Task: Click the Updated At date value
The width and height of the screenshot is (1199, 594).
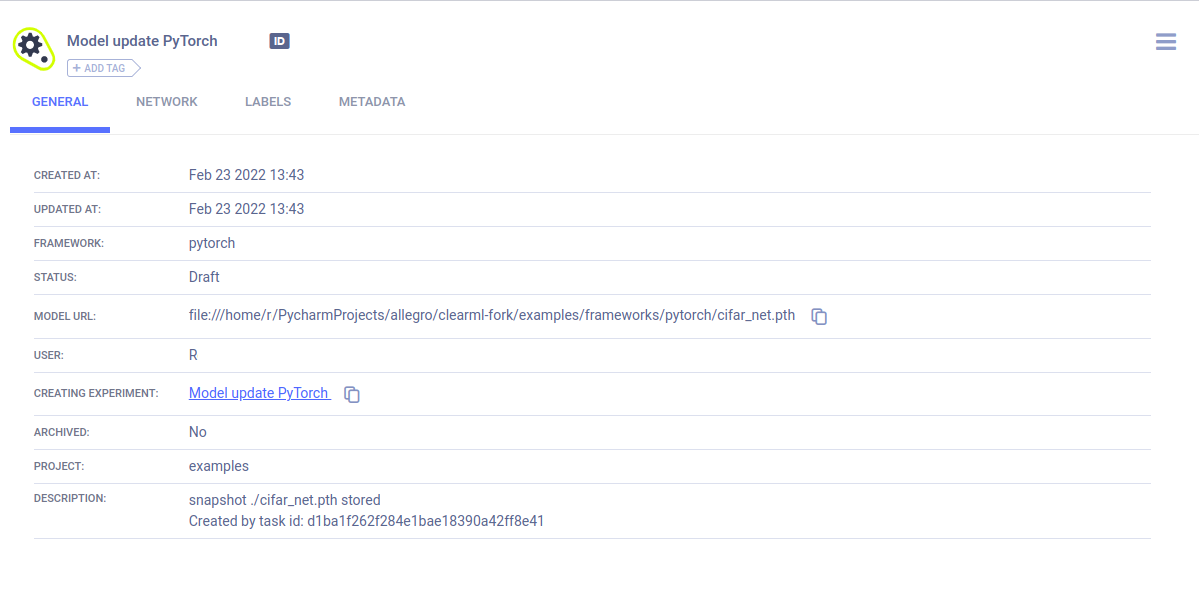Action: click(x=246, y=209)
